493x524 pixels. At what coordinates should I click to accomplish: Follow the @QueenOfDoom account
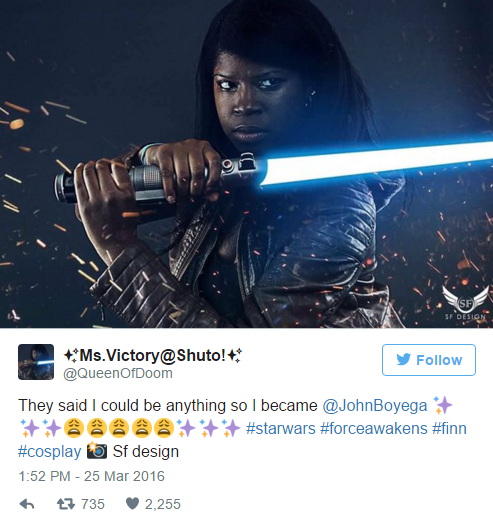[x=429, y=360]
